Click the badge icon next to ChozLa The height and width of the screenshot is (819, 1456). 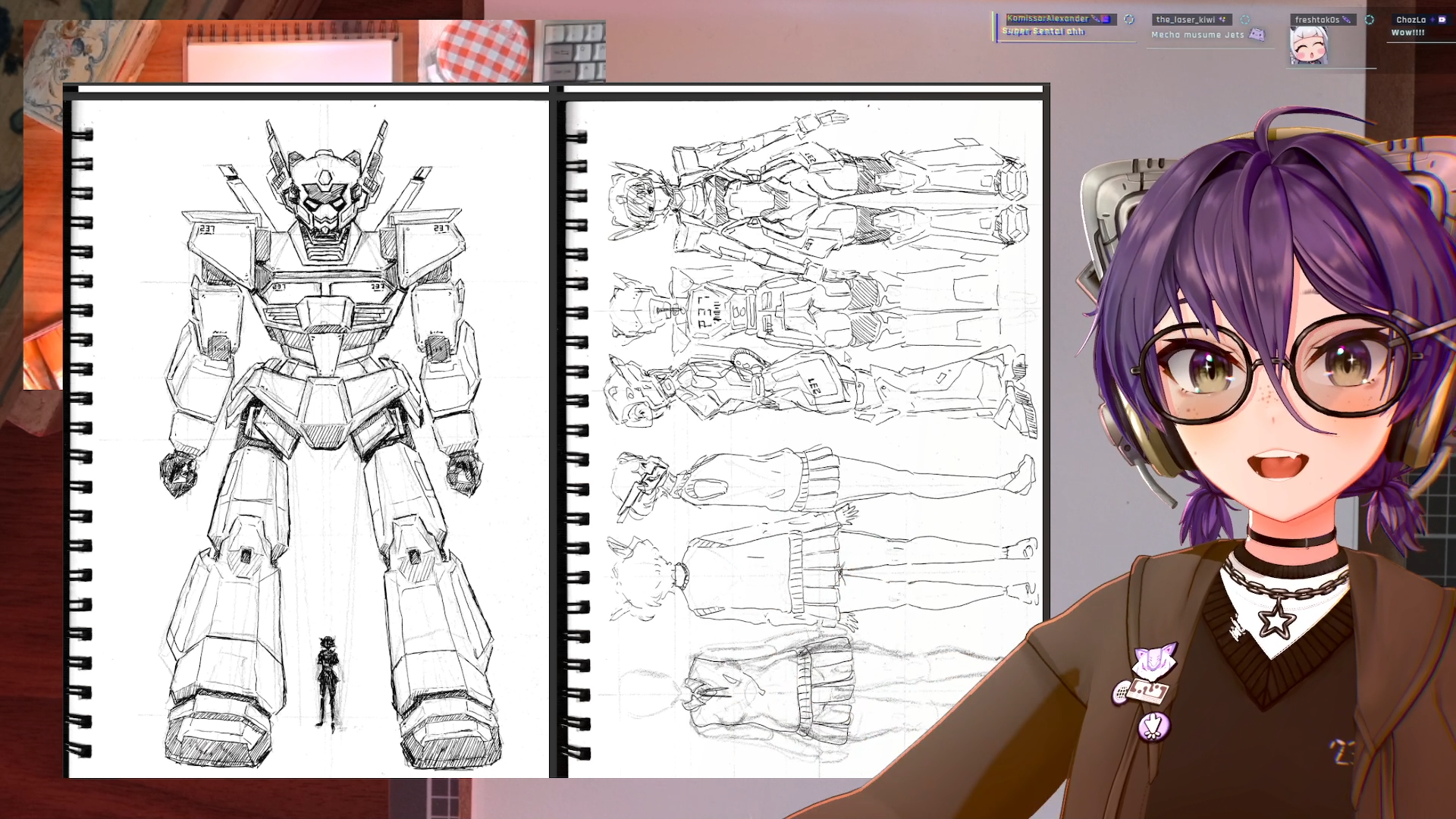(1442, 20)
